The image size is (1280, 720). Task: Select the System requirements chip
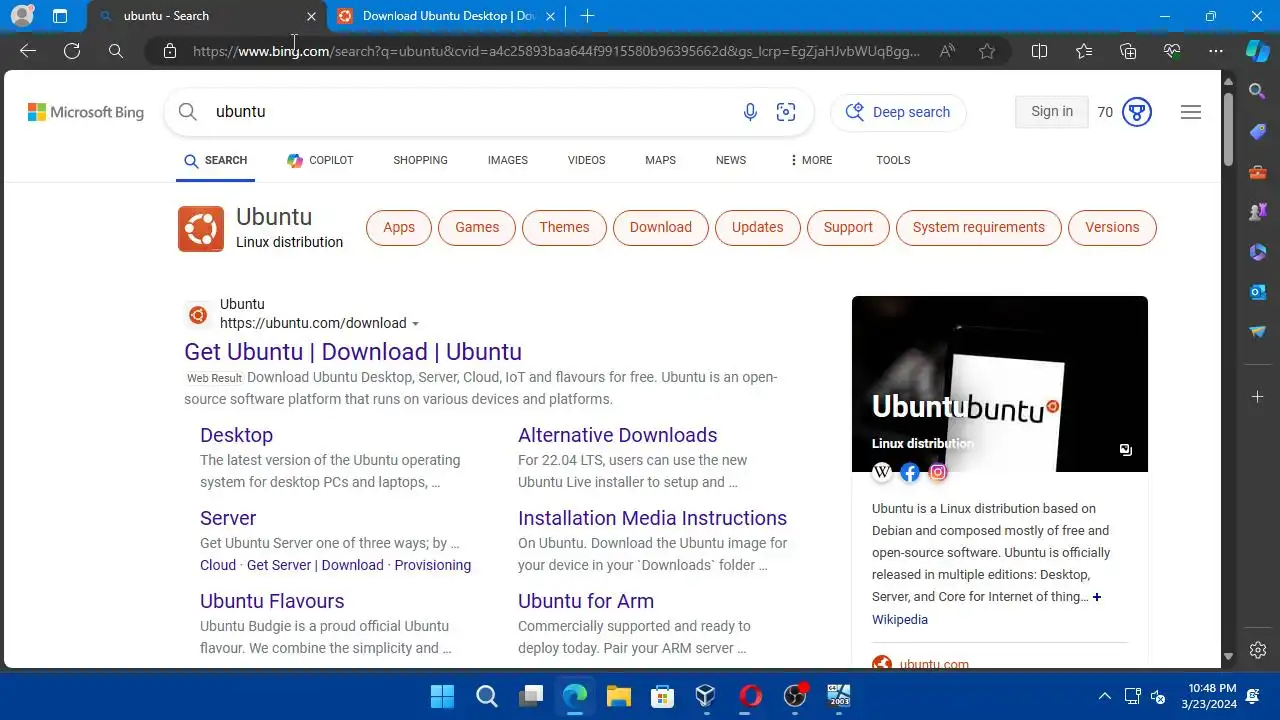pyautogui.click(x=979, y=227)
